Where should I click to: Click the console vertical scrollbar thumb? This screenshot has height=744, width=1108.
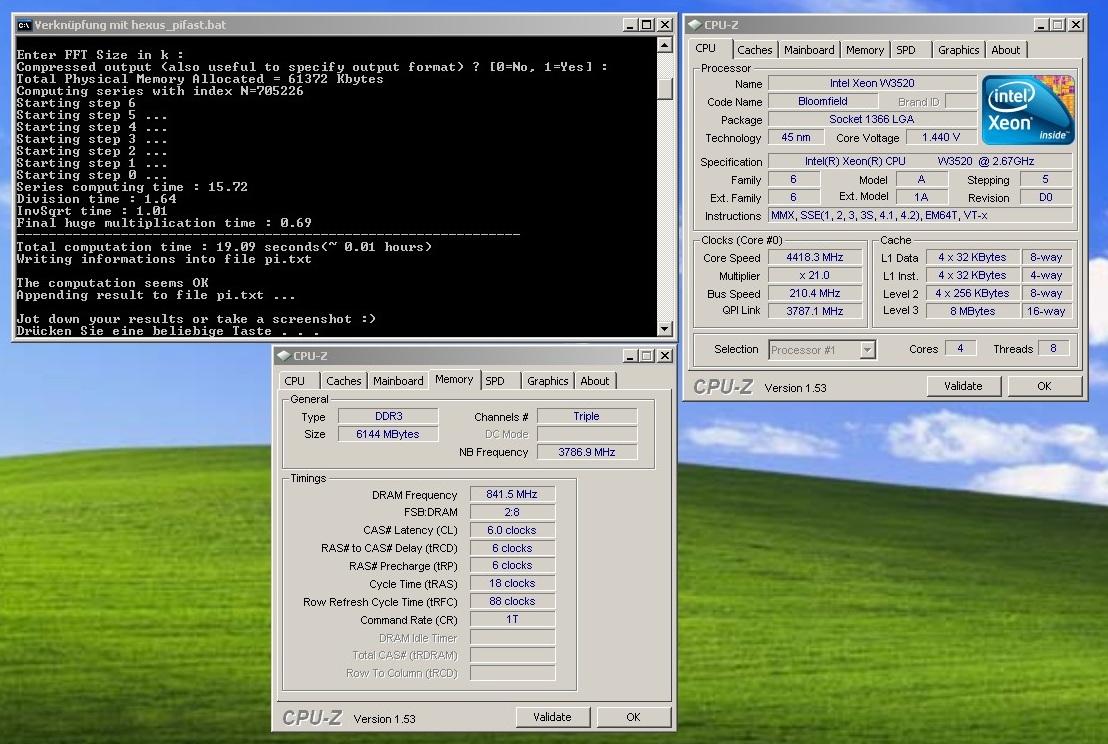tap(664, 88)
